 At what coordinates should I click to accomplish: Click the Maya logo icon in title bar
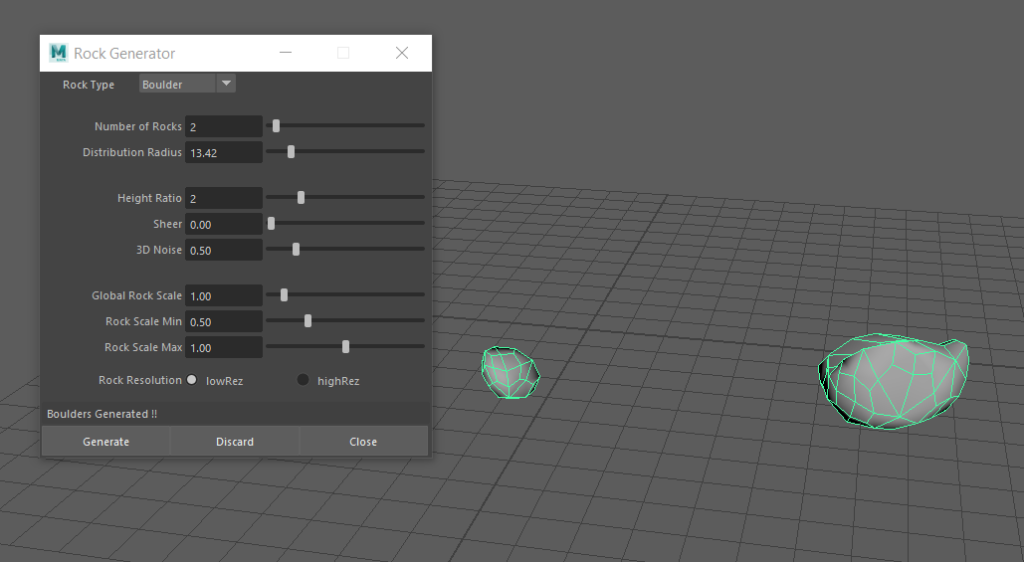click(58, 53)
